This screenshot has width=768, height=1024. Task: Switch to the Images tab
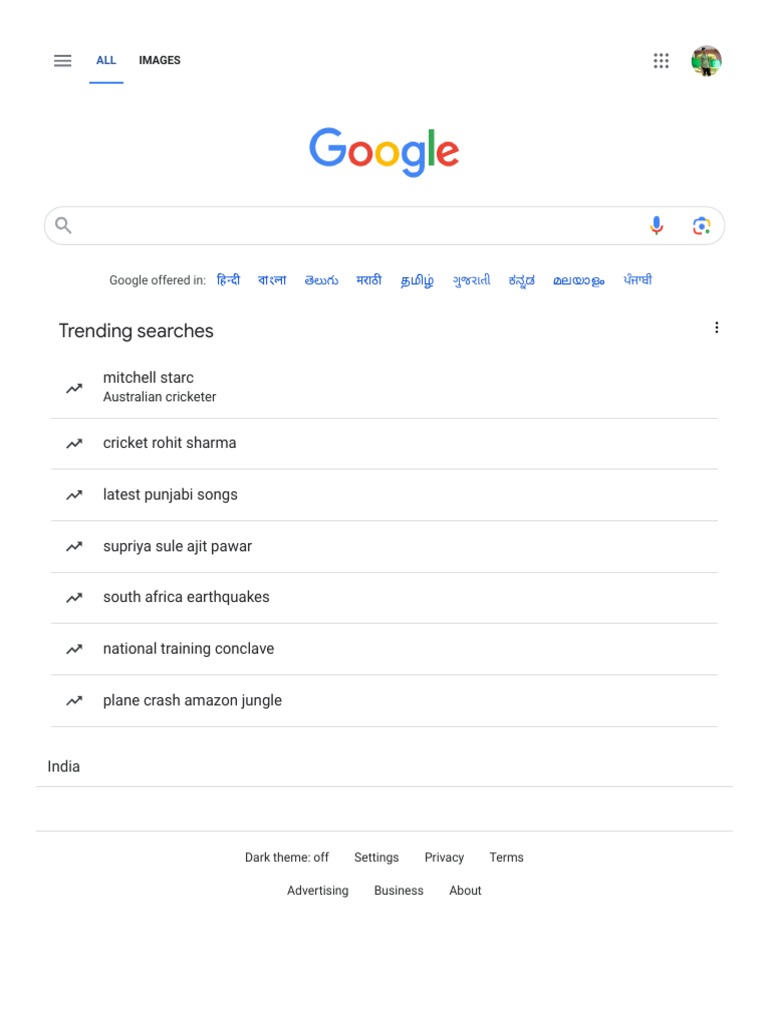160,60
